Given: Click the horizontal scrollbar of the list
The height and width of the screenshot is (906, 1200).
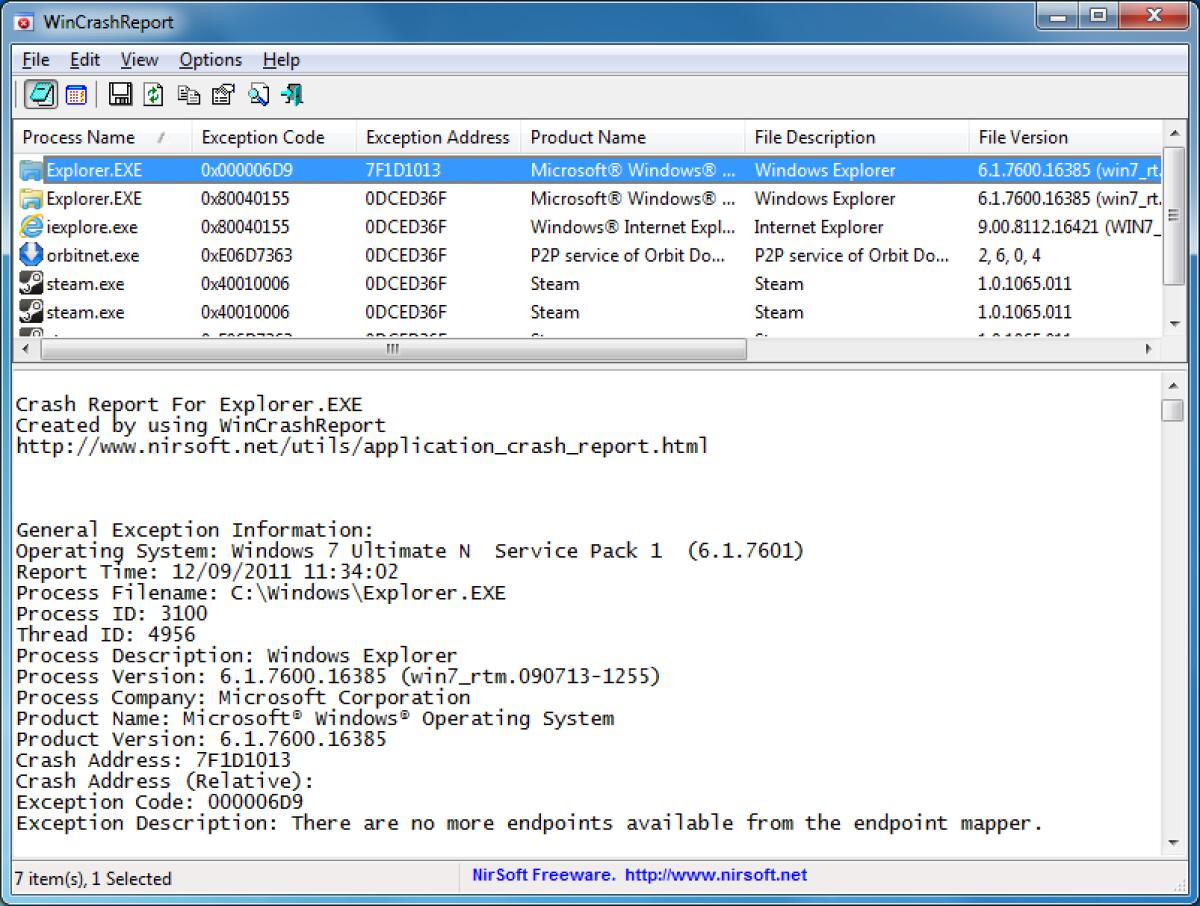Looking at the screenshot, I should point(390,350).
